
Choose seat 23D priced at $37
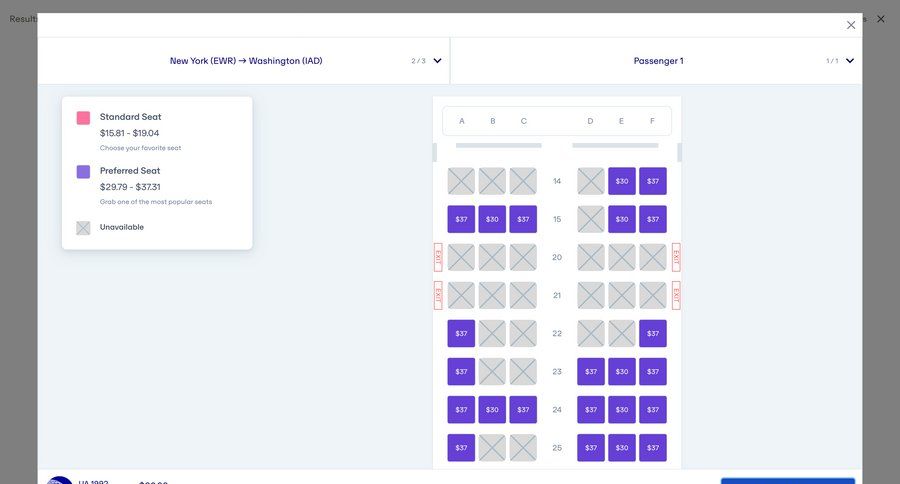(x=591, y=372)
